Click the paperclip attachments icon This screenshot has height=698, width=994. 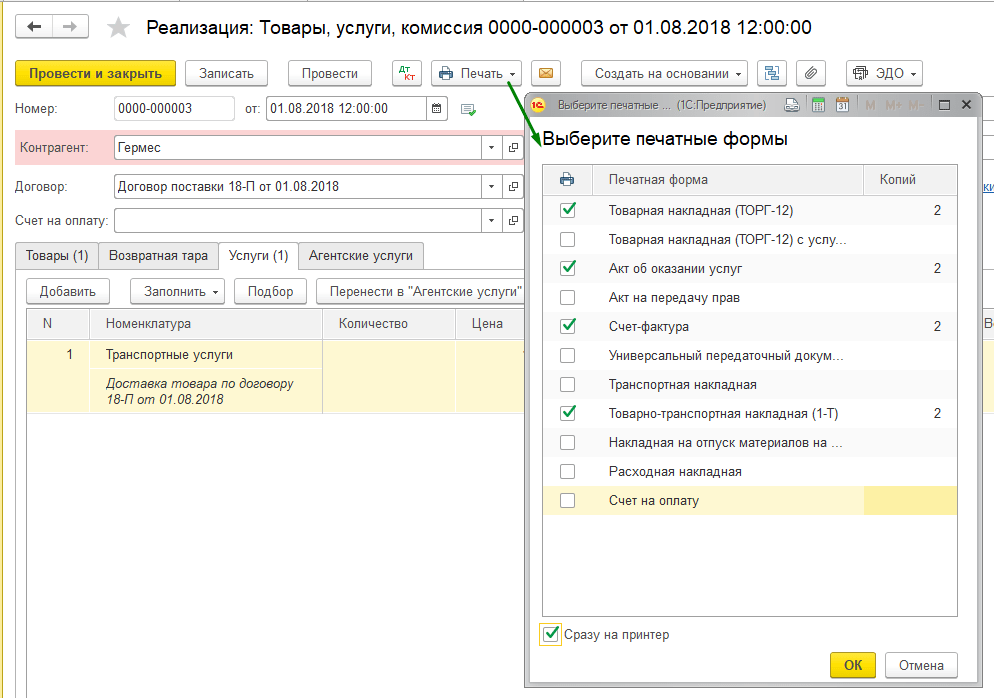(x=811, y=73)
